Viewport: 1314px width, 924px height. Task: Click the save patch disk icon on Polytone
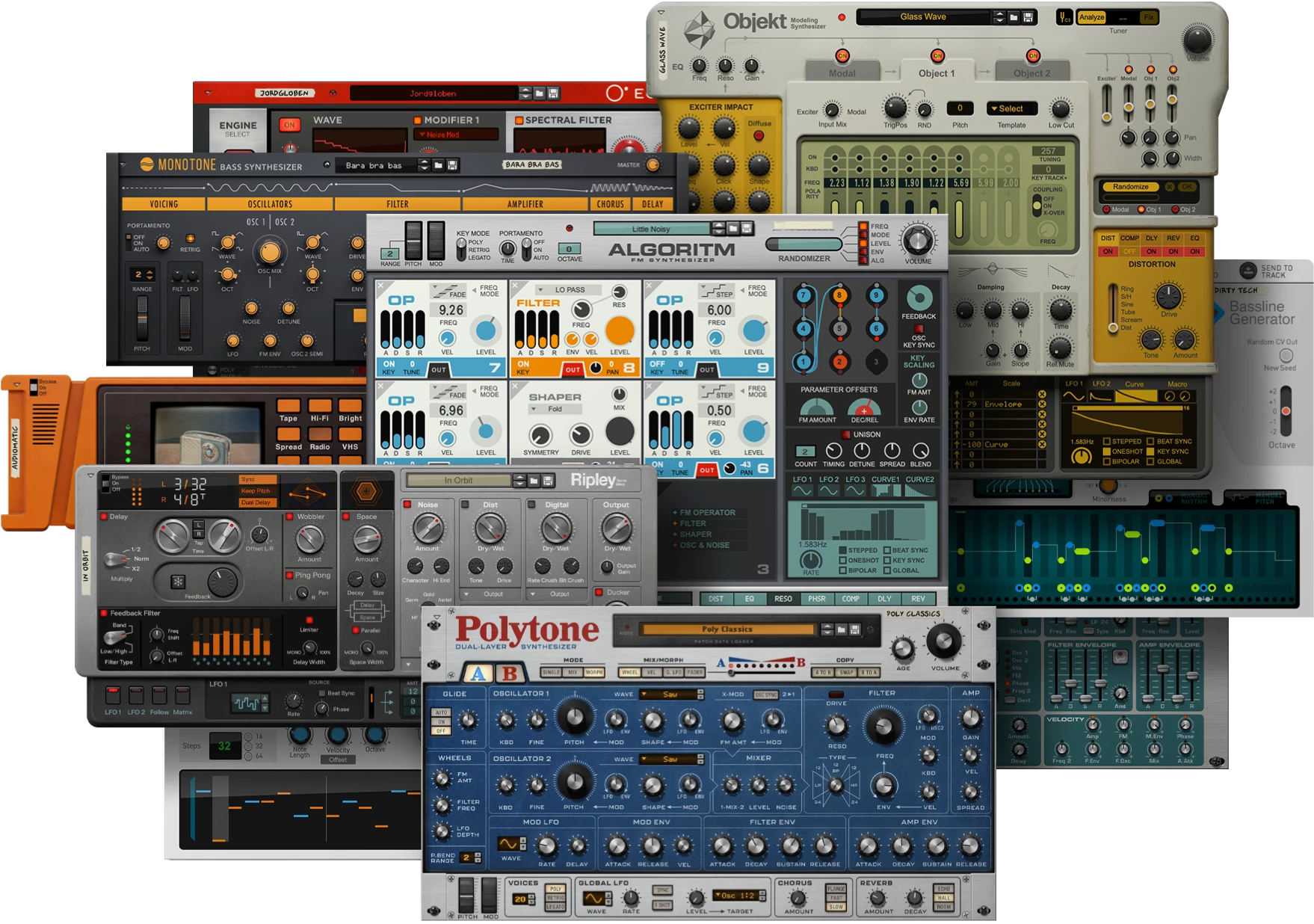pos(854,629)
